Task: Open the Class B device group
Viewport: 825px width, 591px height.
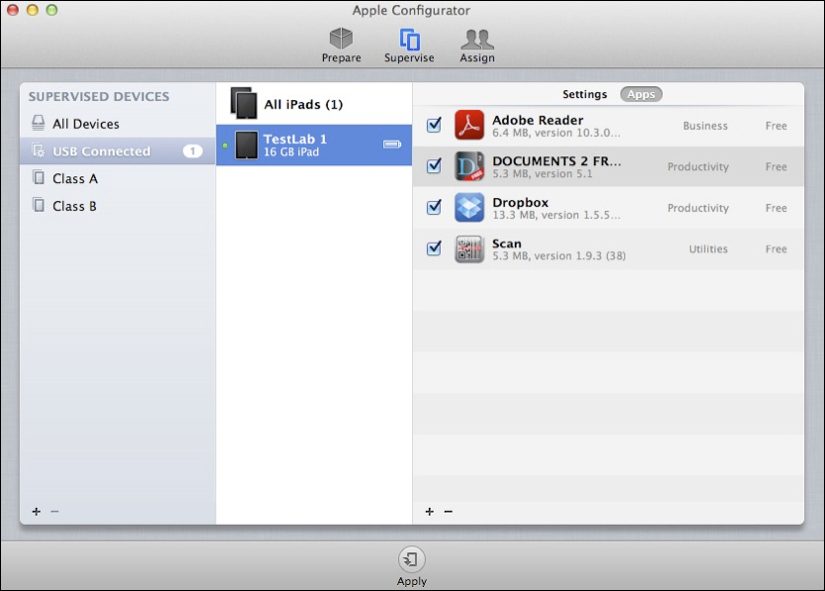Action: (117, 206)
